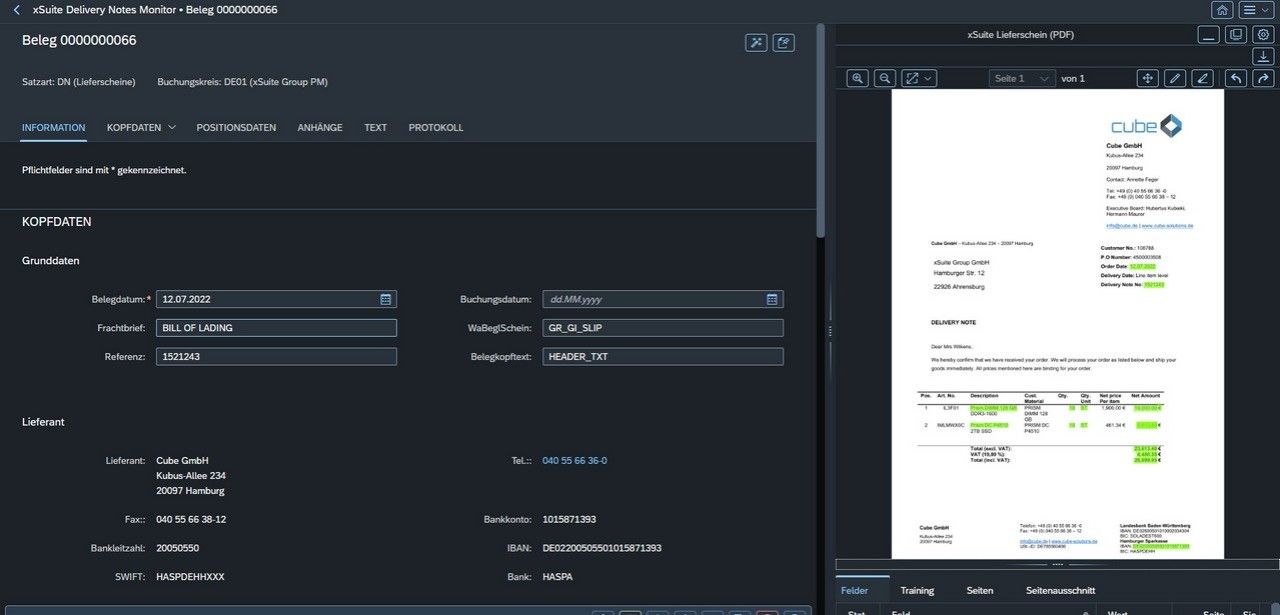The image size is (1280, 615).
Task: Open the Buchungsdatum calendar picker
Action: tap(772, 299)
